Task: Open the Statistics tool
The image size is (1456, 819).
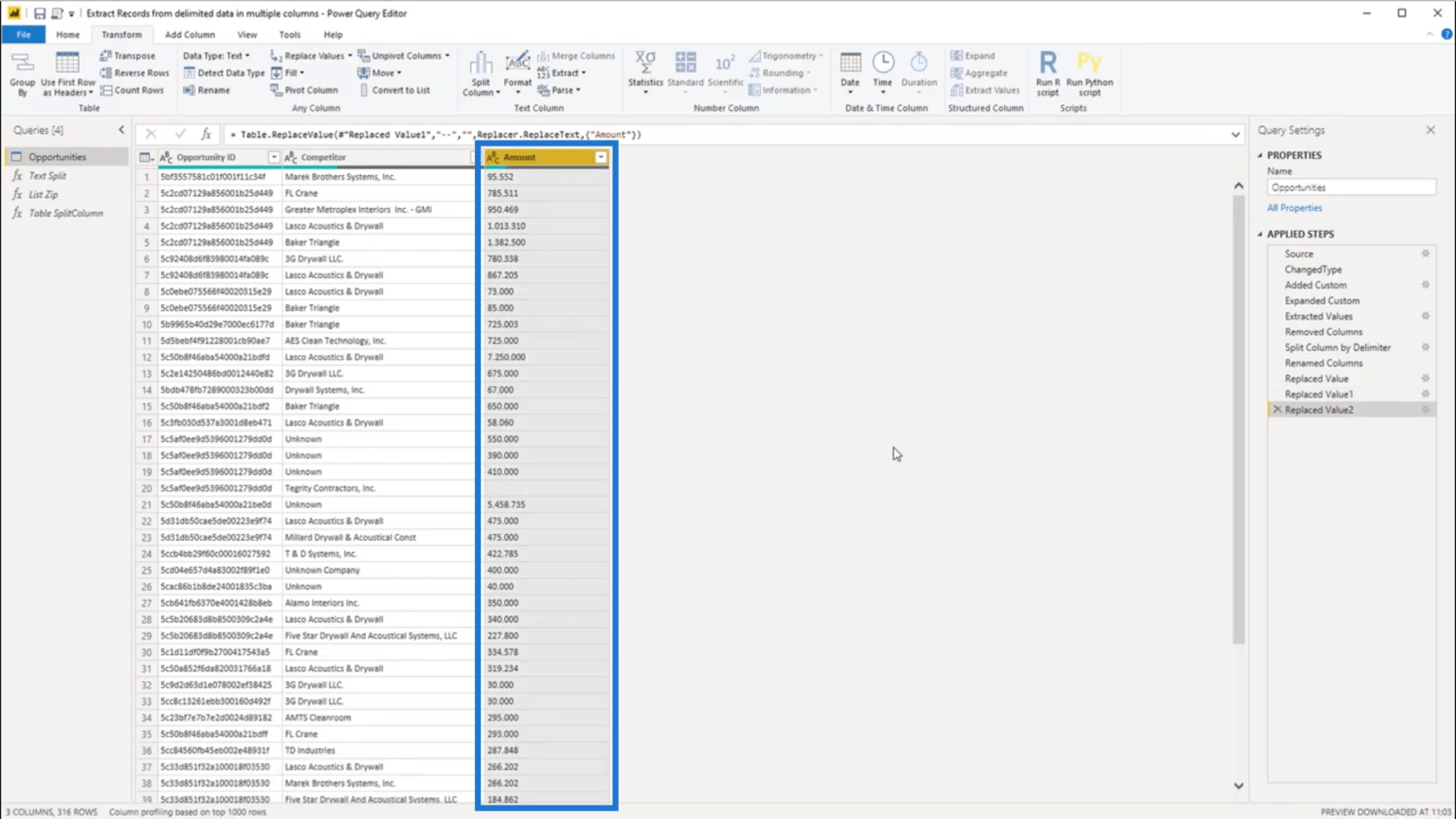Action: click(645, 72)
